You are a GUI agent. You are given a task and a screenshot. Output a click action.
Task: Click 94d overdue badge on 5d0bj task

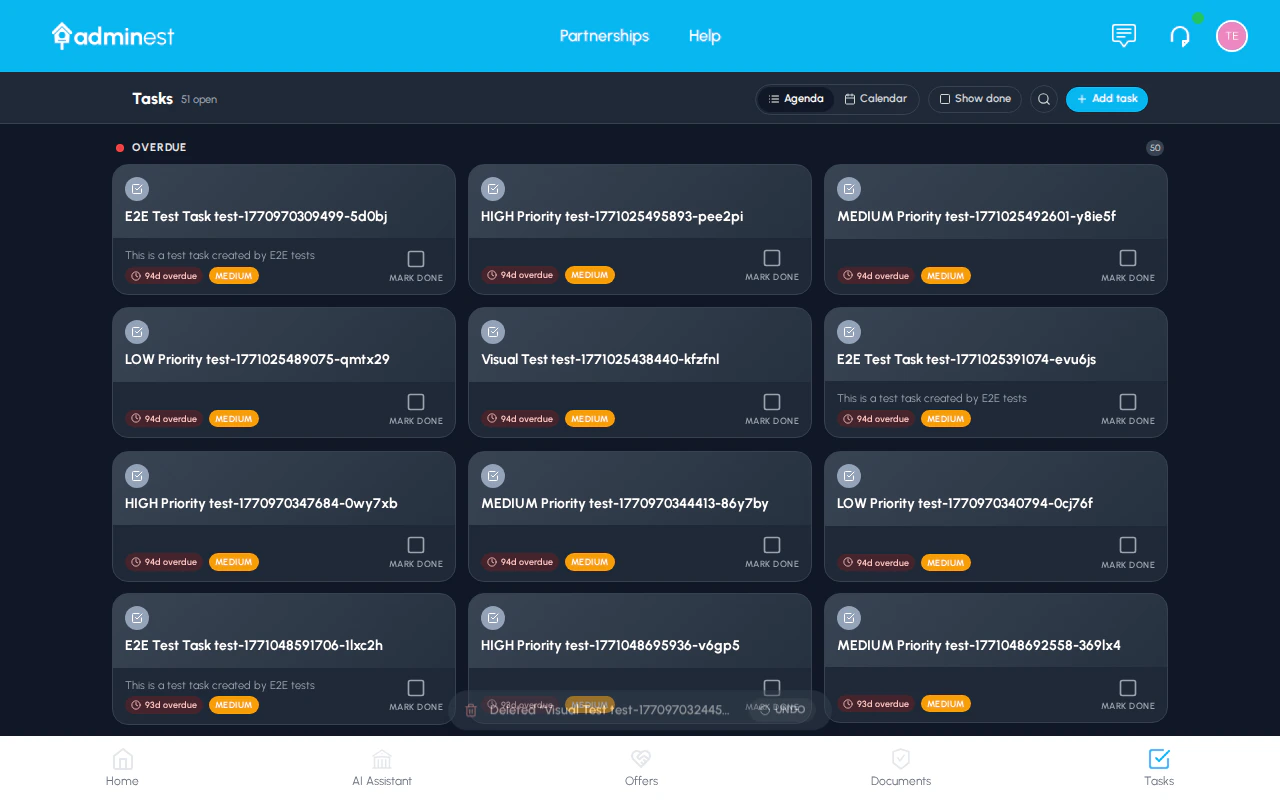point(164,276)
